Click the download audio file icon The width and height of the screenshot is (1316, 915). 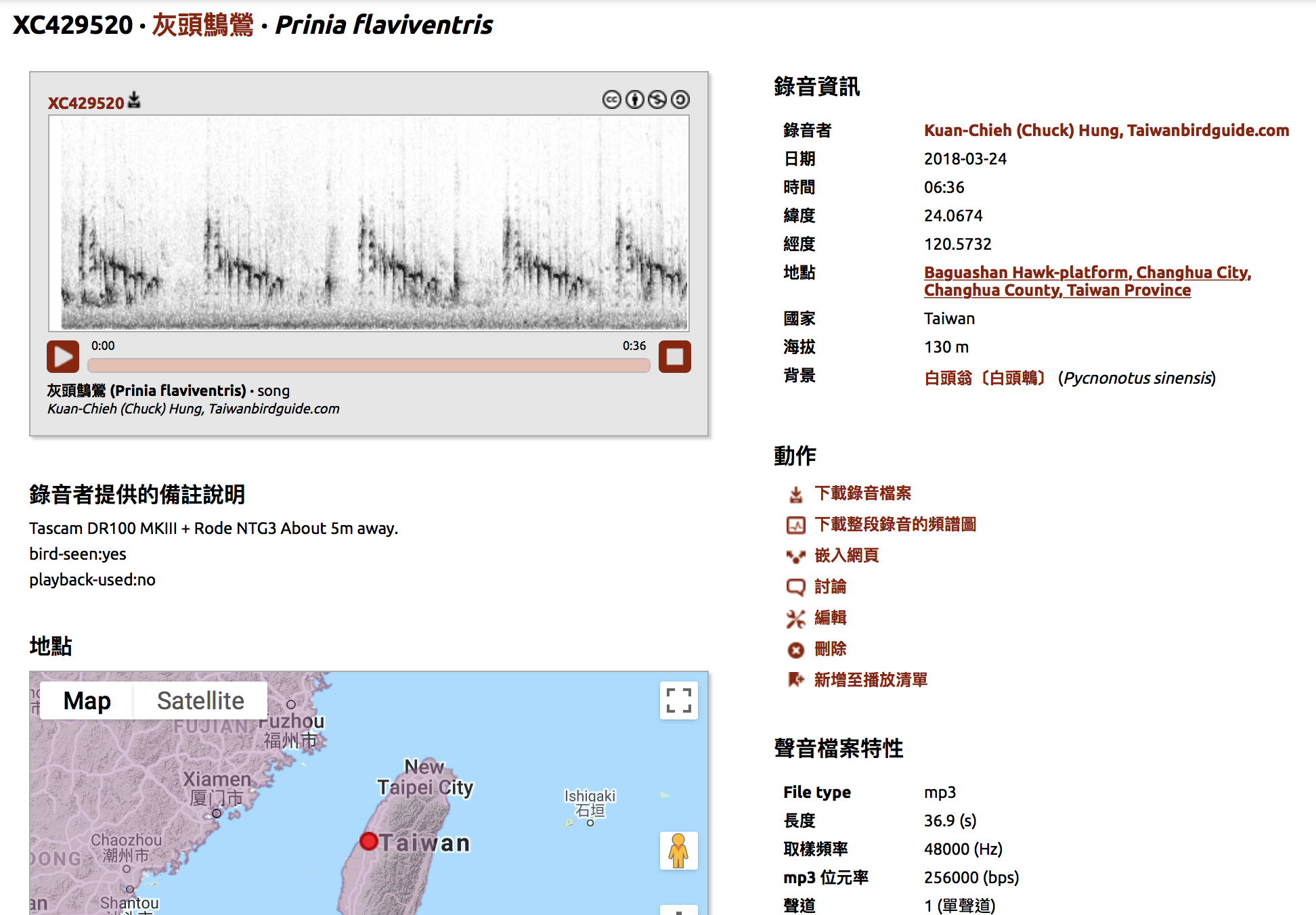(x=796, y=495)
